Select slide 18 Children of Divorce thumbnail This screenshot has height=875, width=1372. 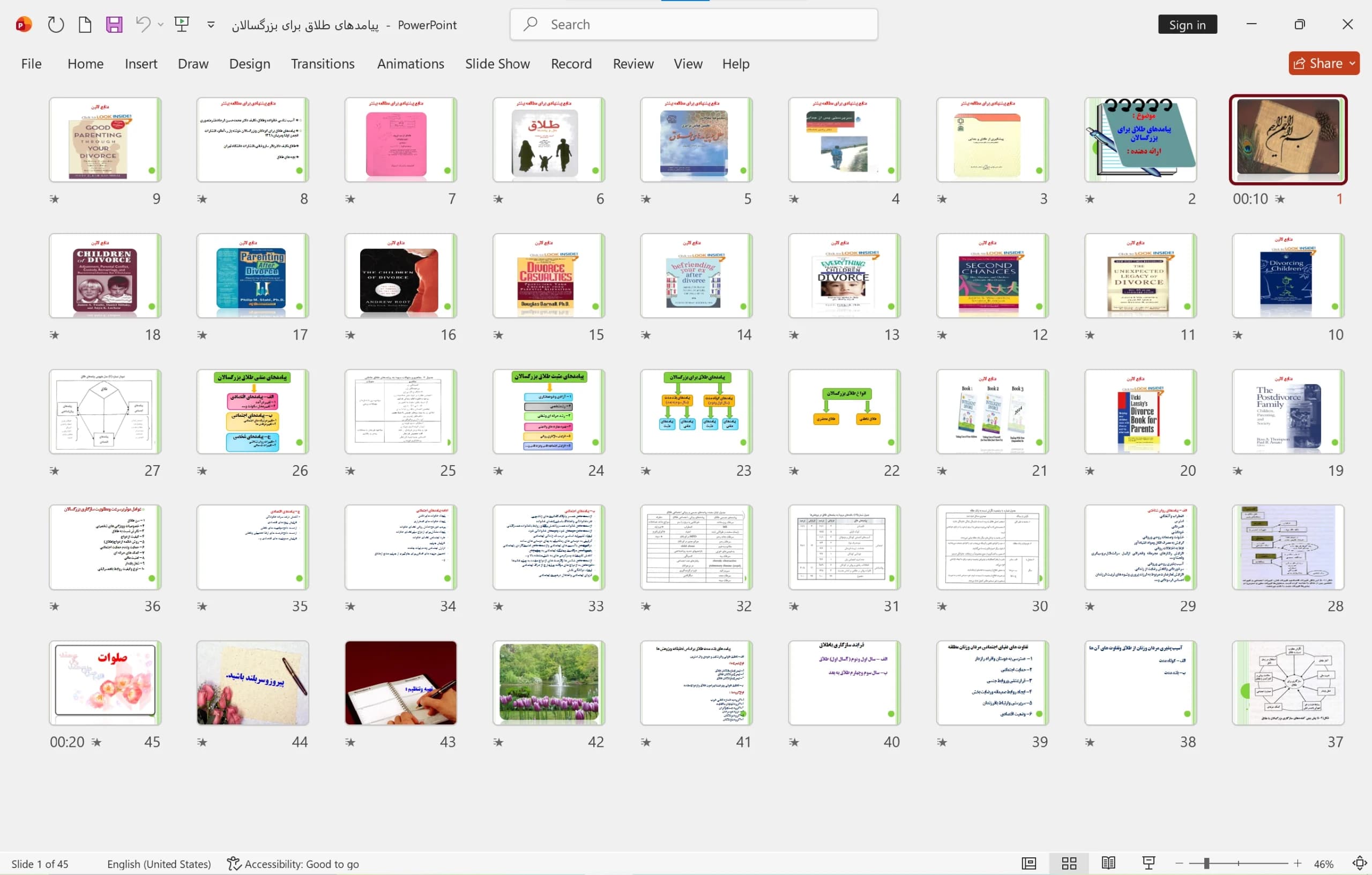[x=106, y=276]
